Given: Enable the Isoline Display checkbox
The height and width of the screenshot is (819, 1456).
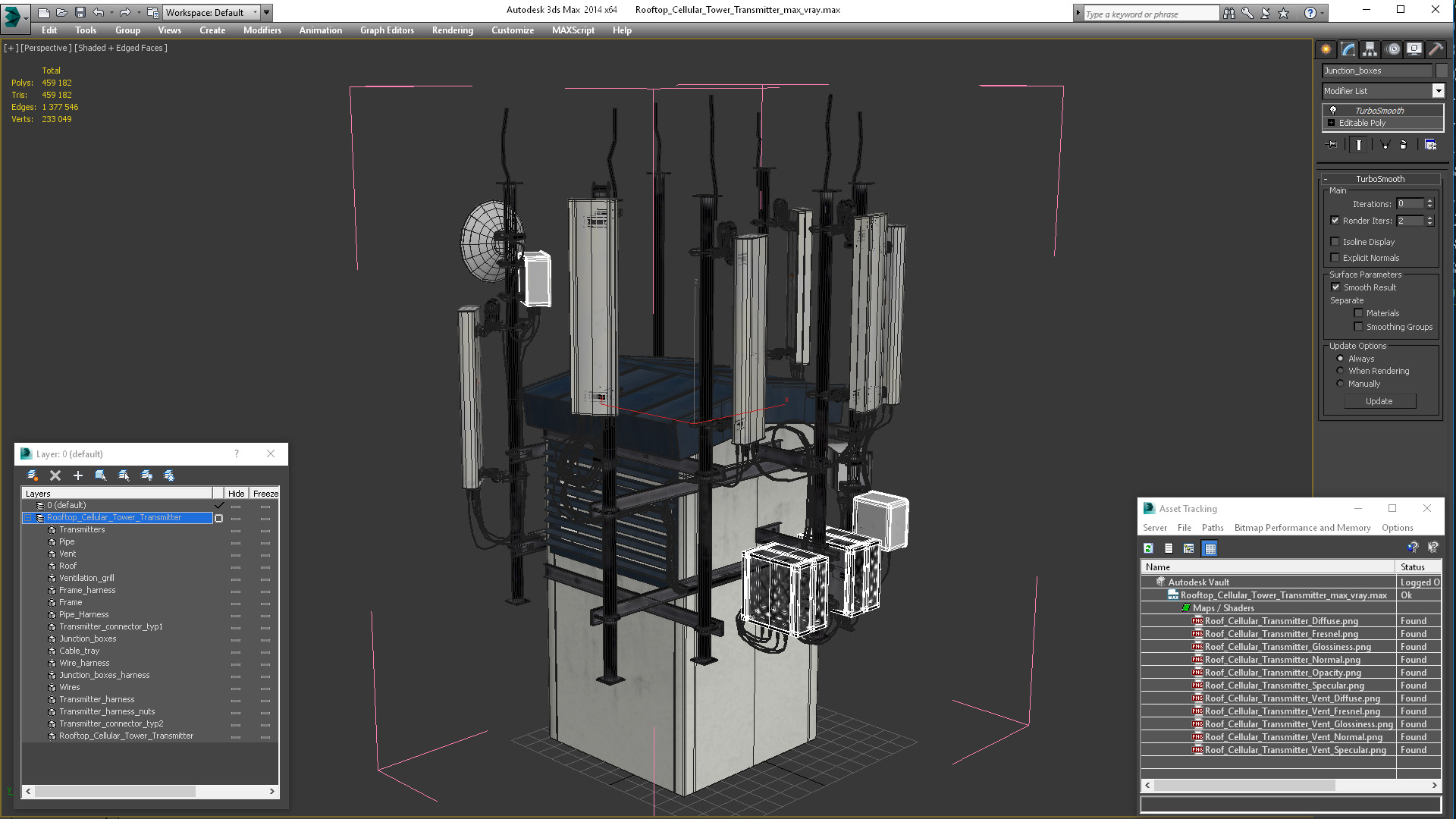Looking at the screenshot, I should pos(1335,242).
